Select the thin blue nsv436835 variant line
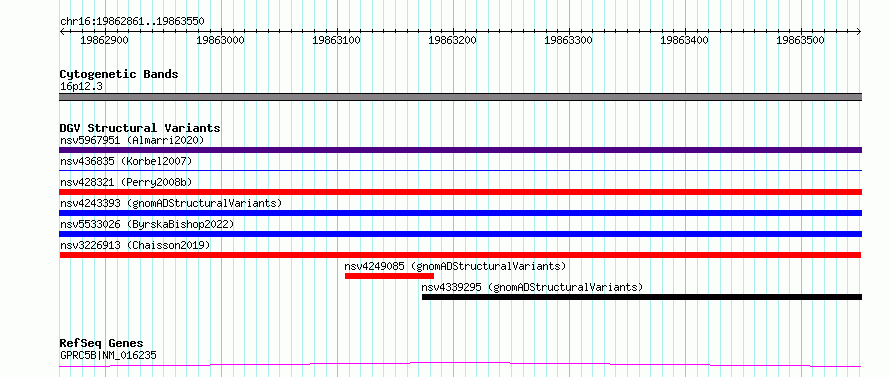The height and width of the screenshot is (377, 890). pyautogui.click(x=460, y=170)
